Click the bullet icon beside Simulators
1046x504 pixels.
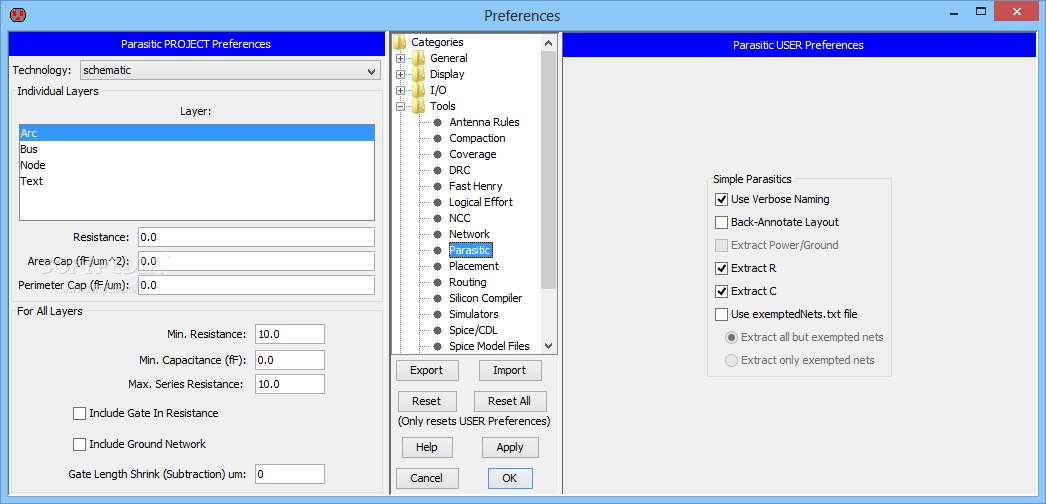[438, 314]
